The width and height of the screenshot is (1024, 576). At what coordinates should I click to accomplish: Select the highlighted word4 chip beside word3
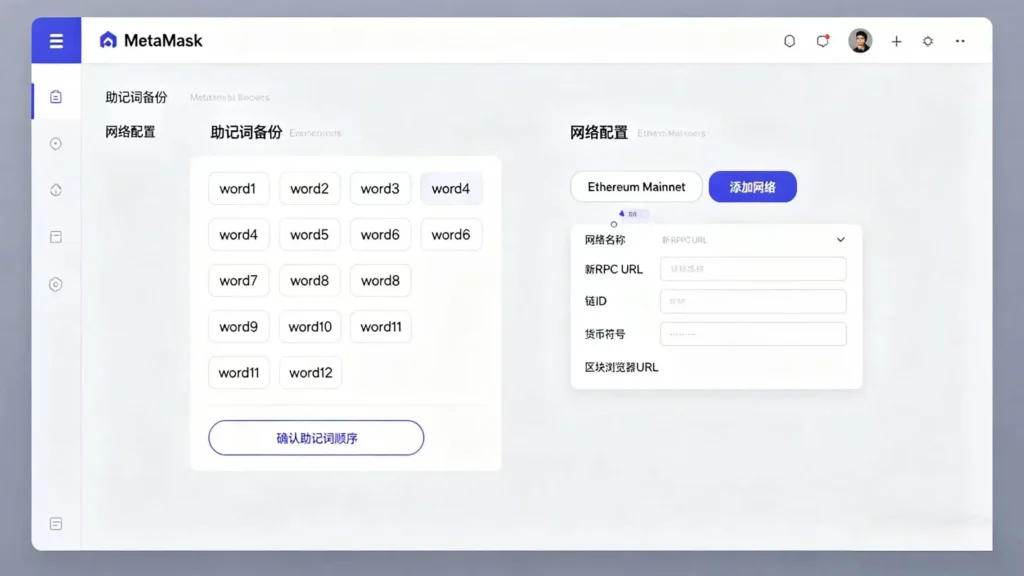coord(451,189)
